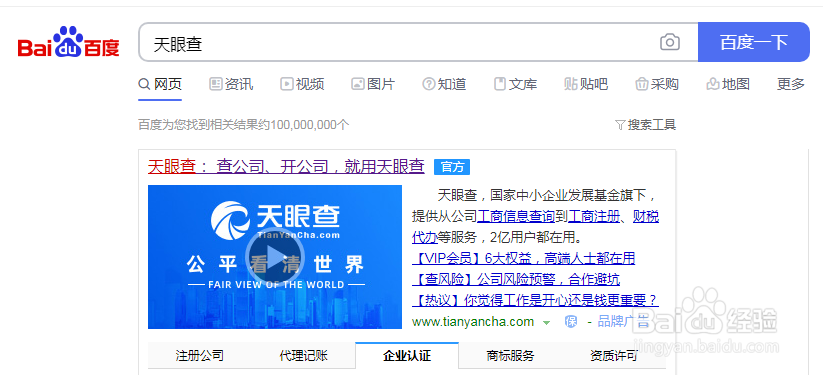This screenshot has height=375, width=823.
Task: Select the 企业认证 tab
Action: coord(407,356)
